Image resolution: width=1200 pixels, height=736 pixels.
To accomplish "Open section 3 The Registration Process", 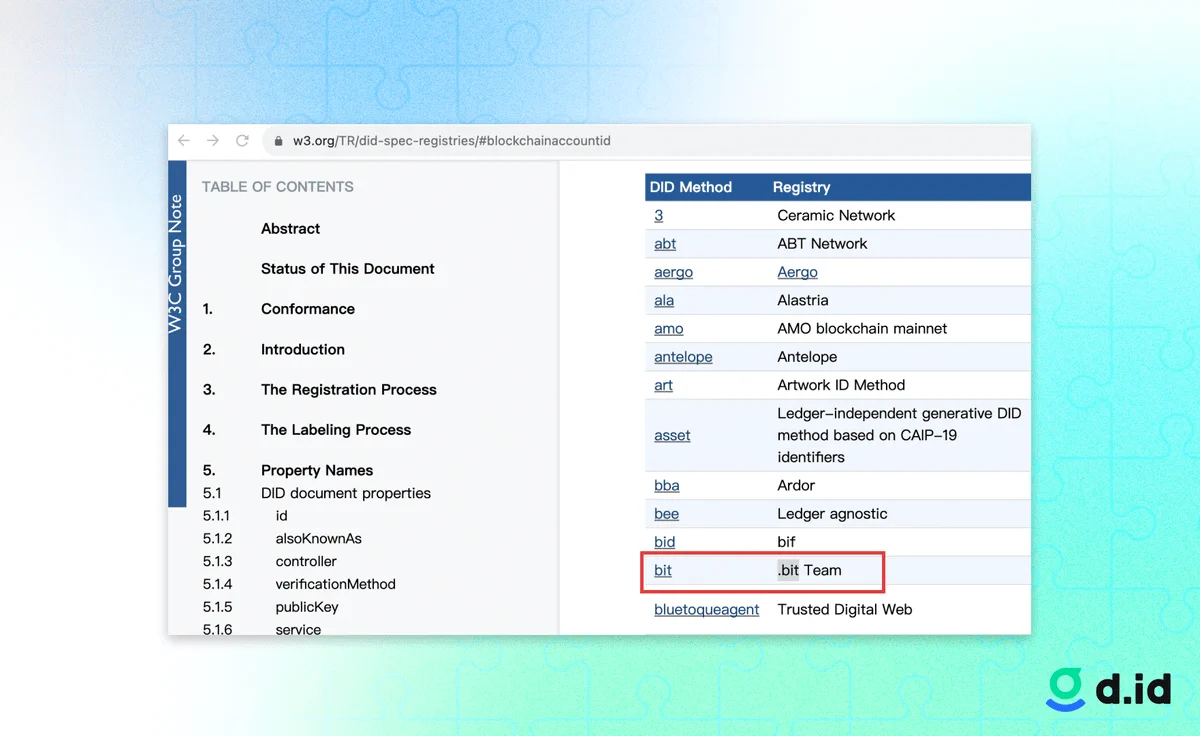I will point(348,390).
